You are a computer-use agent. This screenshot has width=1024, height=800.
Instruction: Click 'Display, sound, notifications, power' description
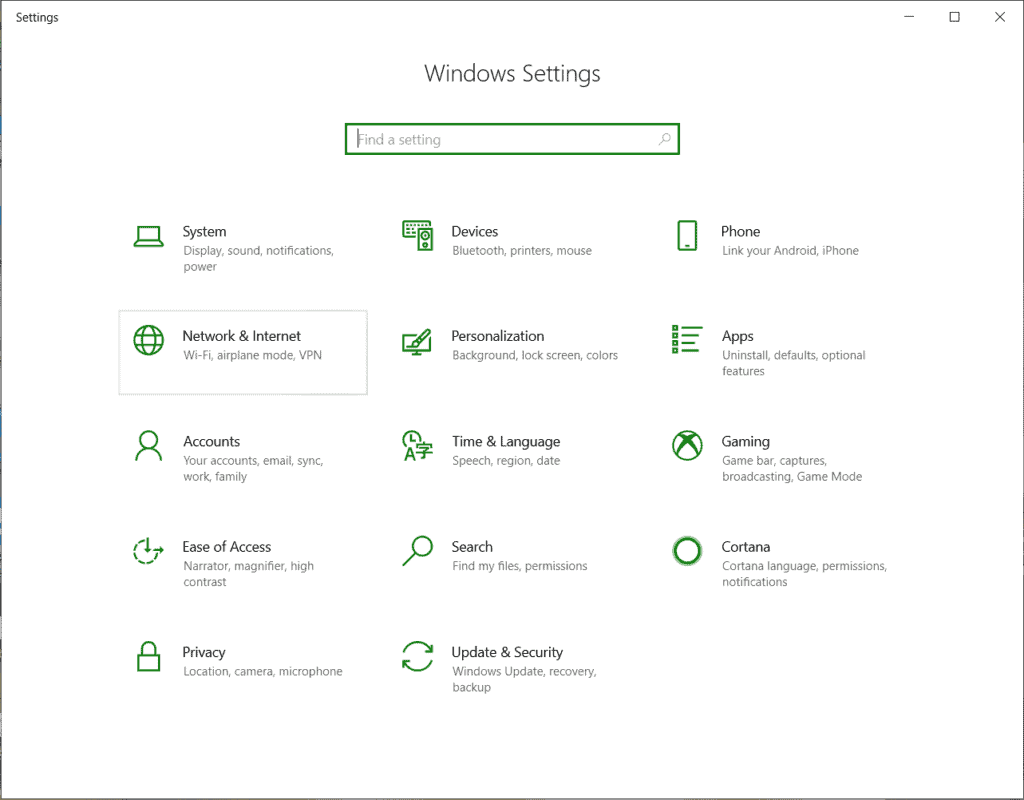[259, 259]
